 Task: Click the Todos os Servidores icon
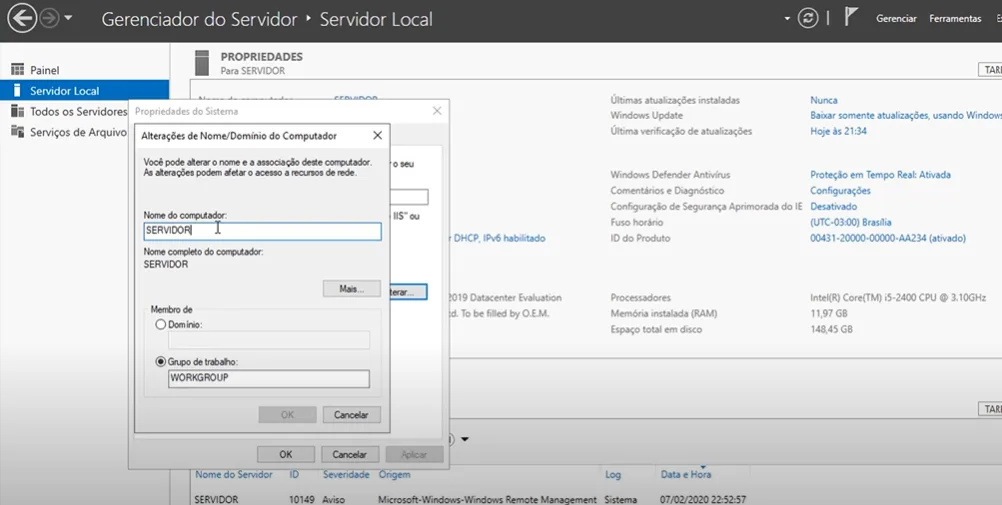[17, 112]
